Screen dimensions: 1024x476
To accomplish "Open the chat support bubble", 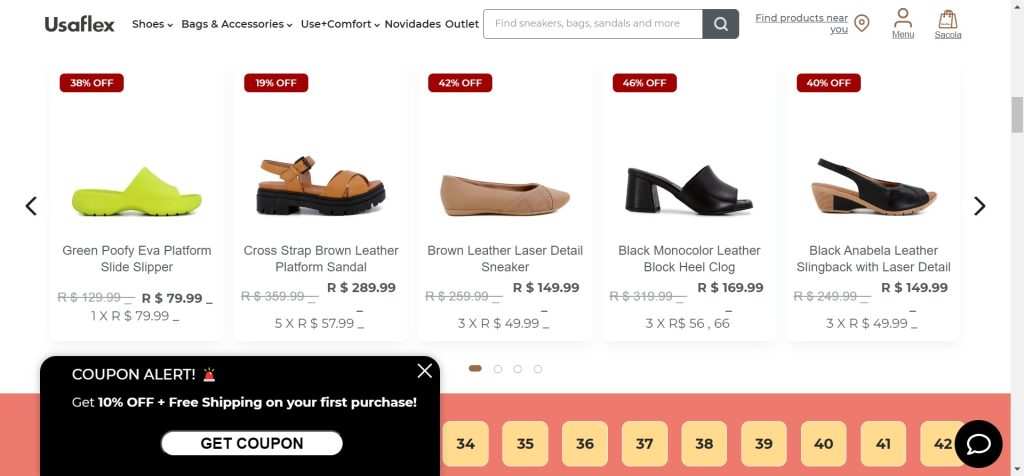I will 978,444.
